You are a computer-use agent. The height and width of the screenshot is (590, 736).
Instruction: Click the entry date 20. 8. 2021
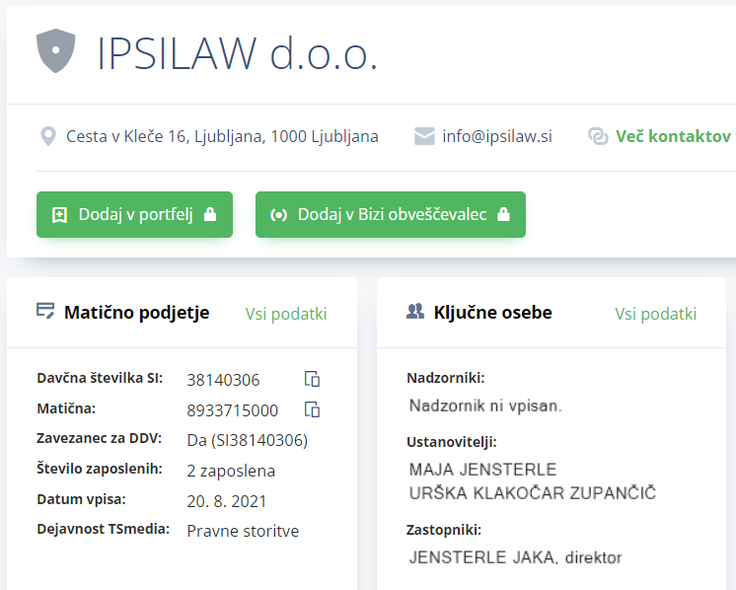pyautogui.click(x=226, y=501)
